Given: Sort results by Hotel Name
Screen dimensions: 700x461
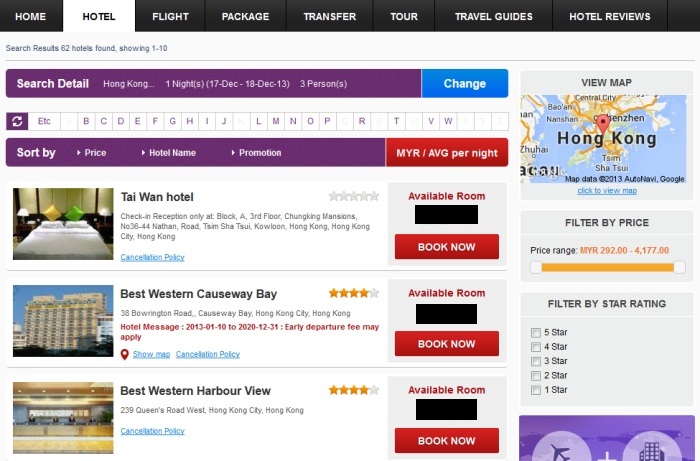Looking at the screenshot, I should coord(169,153).
